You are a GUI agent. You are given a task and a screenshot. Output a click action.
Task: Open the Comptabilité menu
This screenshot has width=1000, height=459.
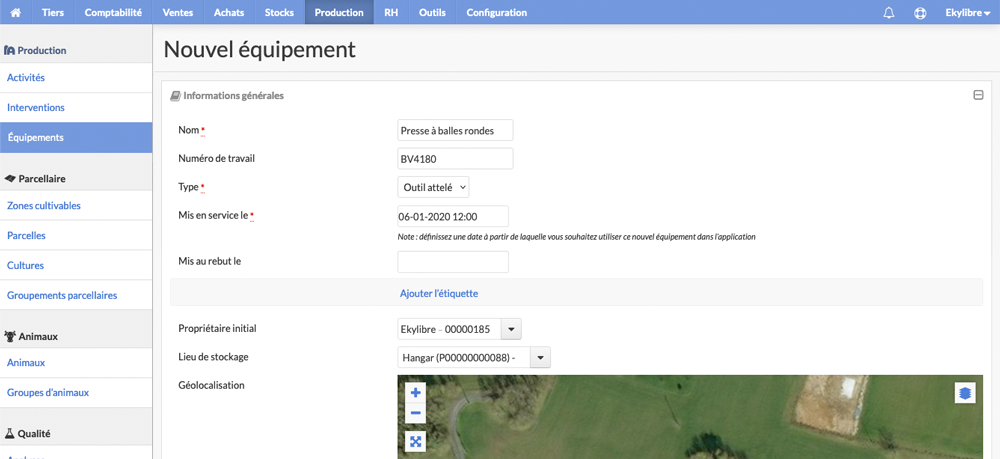coord(113,13)
